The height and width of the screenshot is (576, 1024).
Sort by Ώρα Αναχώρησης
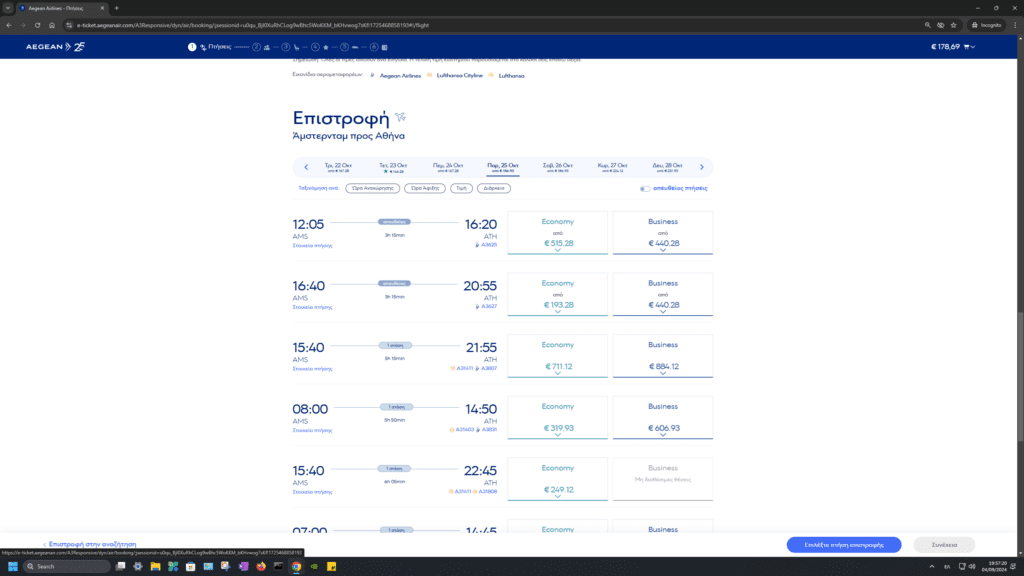[372, 188]
